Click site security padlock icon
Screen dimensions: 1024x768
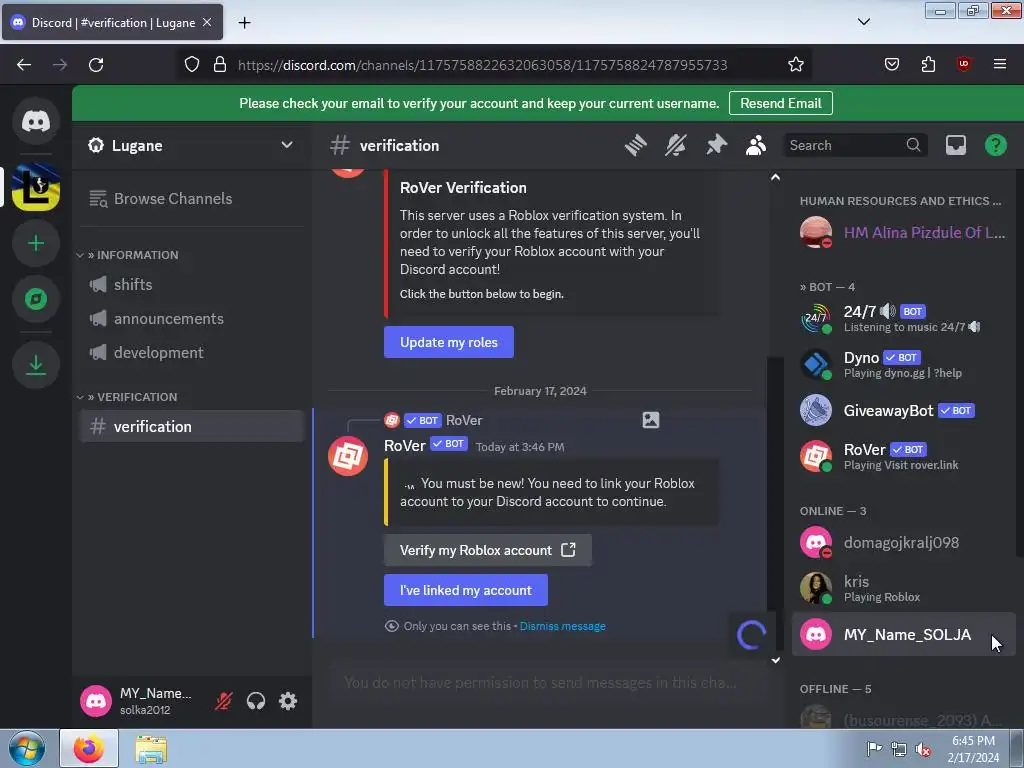pos(220,65)
